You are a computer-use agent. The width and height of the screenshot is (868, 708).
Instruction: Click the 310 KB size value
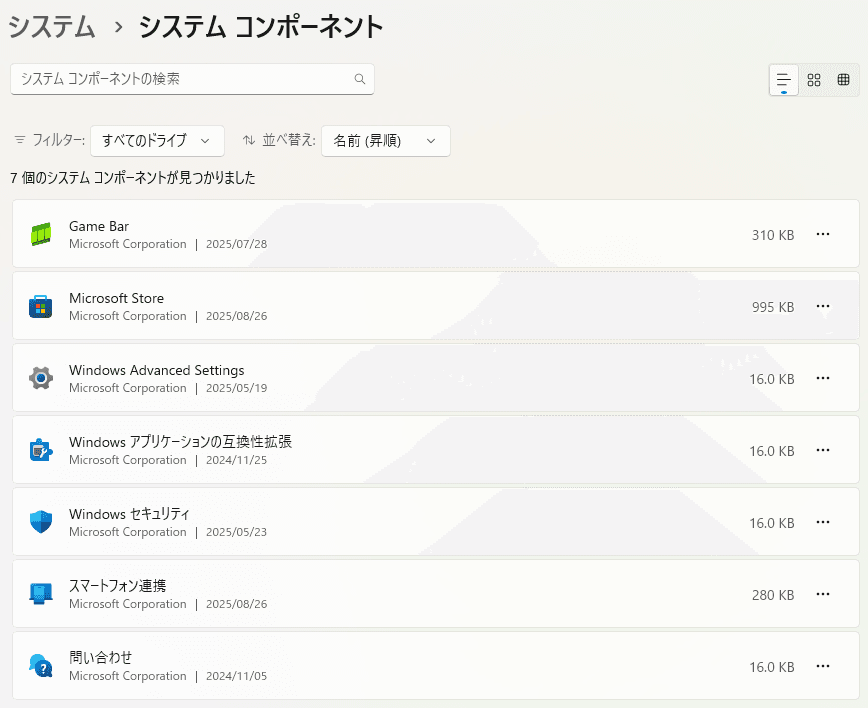point(773,235)
